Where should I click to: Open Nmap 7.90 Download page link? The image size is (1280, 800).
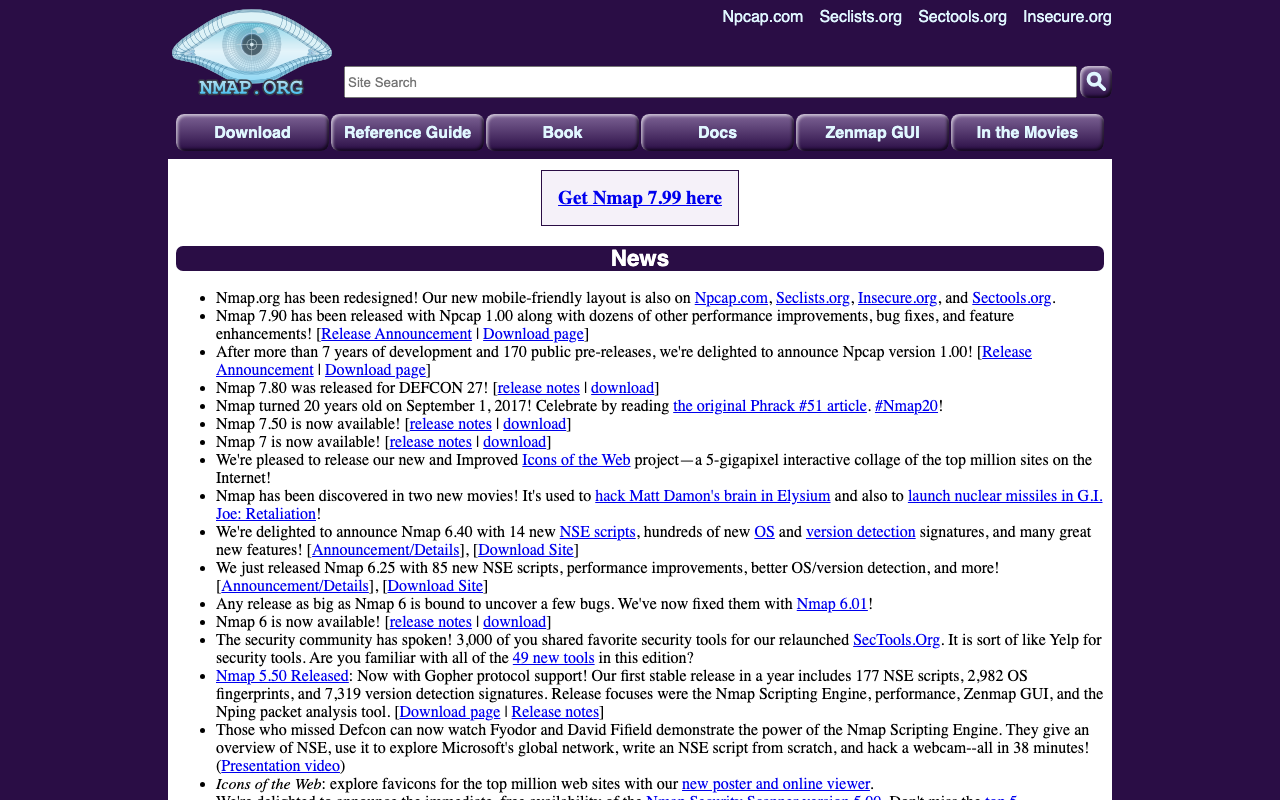coord(533,334)
